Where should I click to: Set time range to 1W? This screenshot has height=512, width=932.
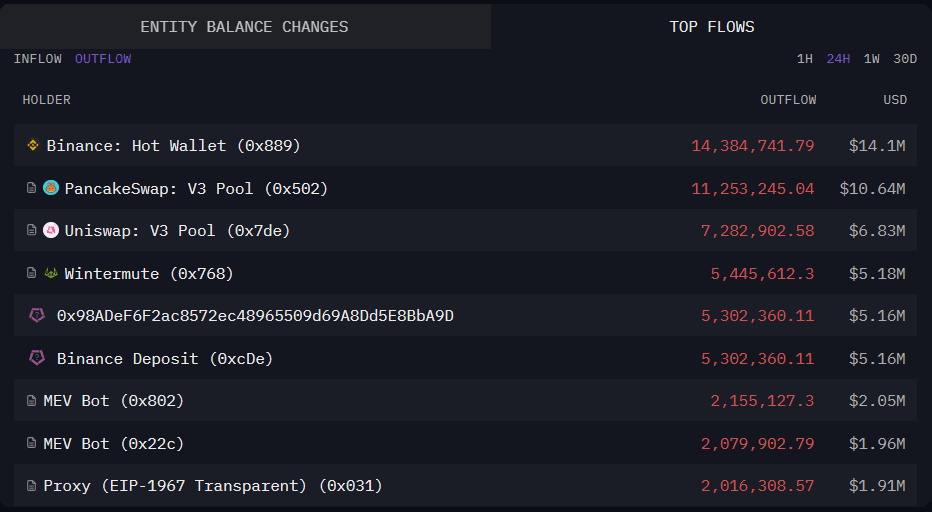pyautogui.click(x=871, y=59)
